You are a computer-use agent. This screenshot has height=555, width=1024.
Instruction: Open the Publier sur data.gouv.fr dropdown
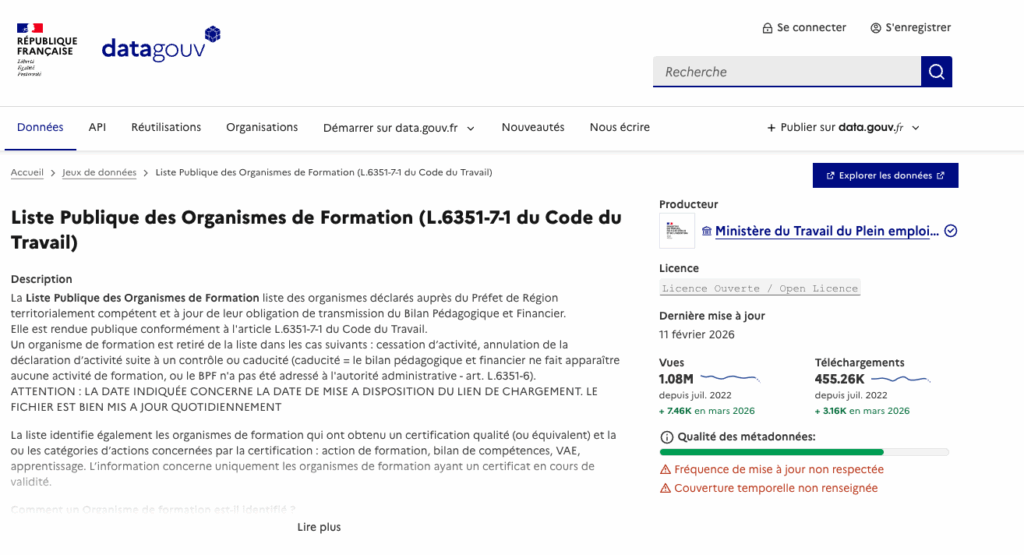click(843, 128)
